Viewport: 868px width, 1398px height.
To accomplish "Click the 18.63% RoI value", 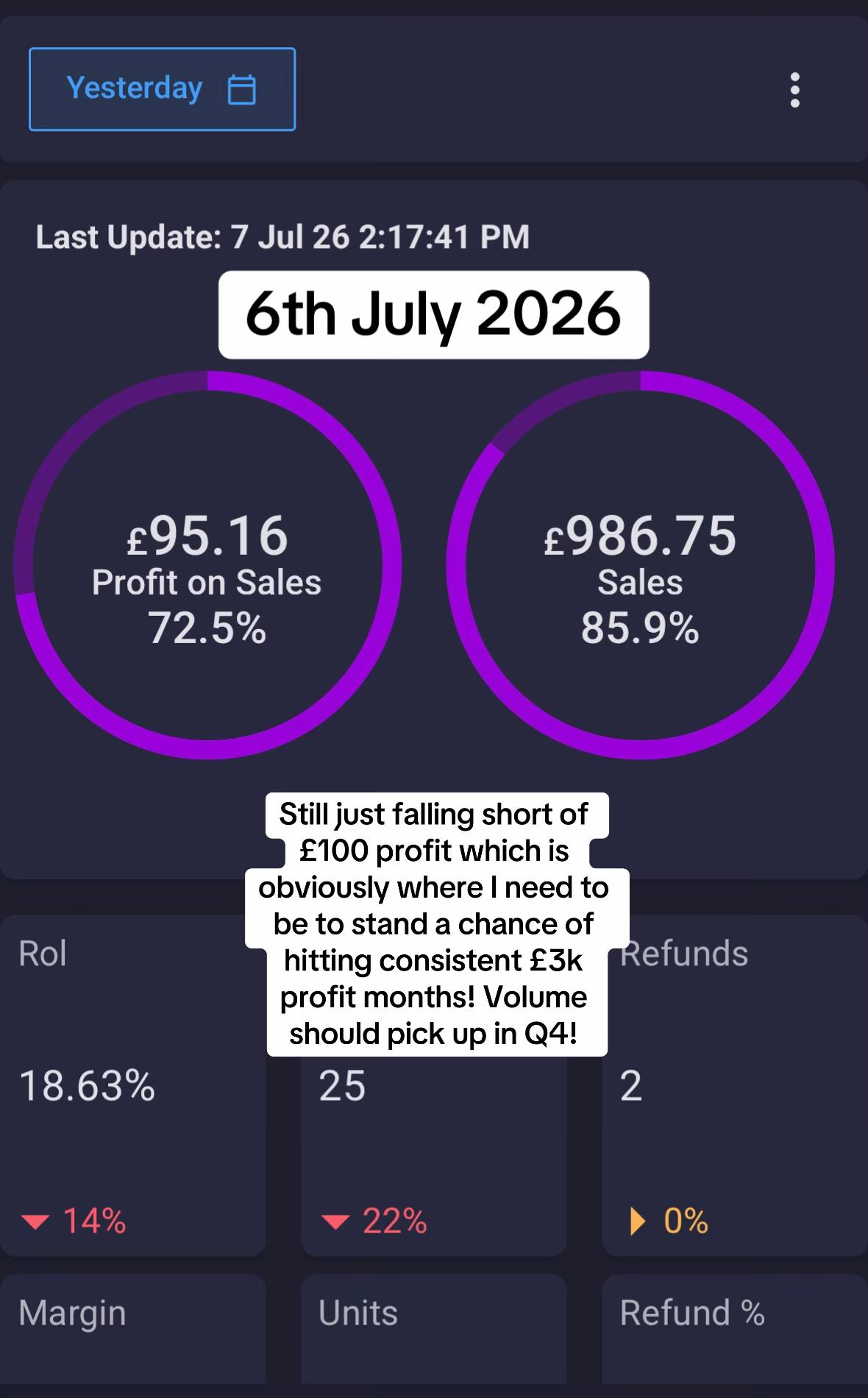I will pos(87,1086).
